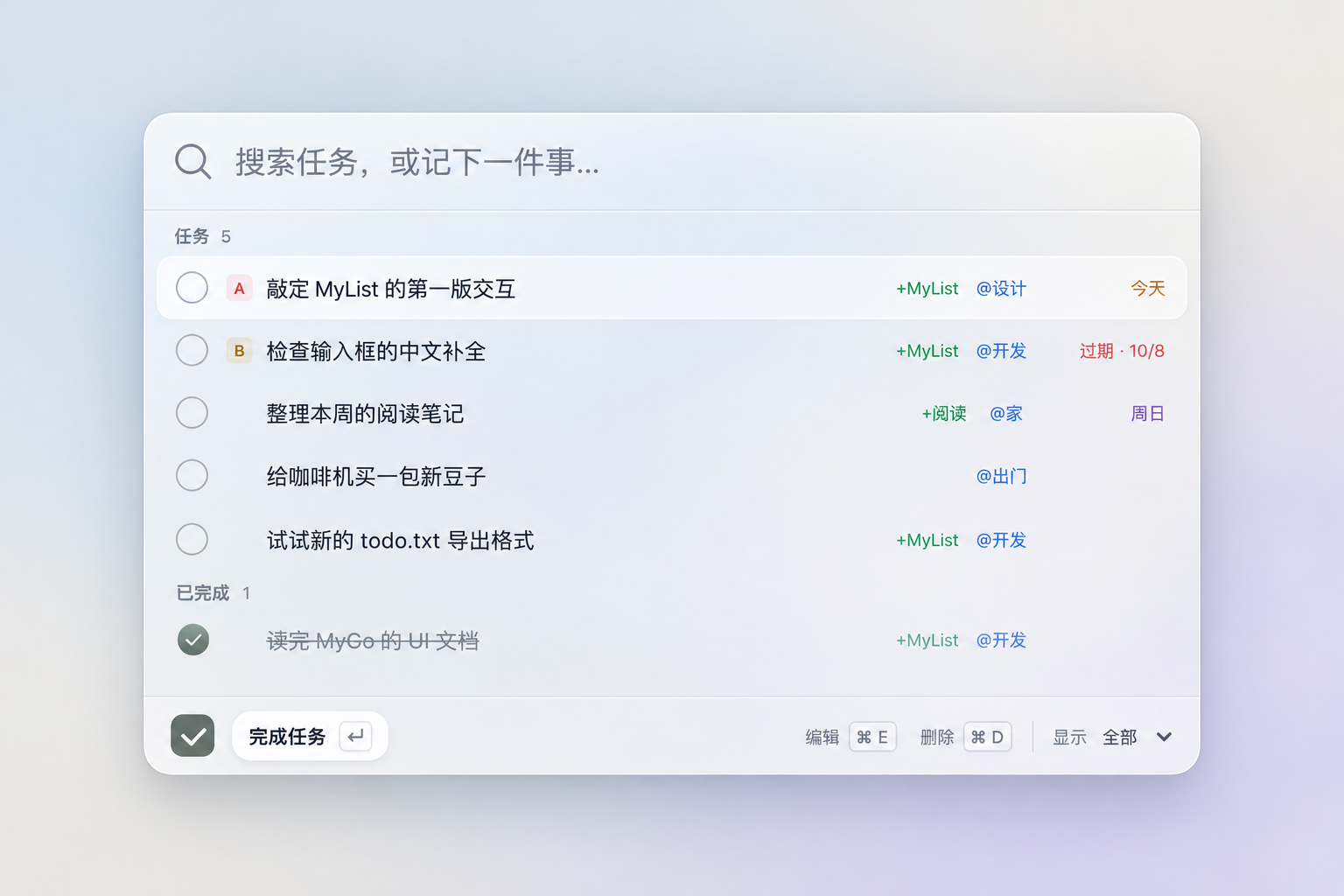The image size is (1344, 896).
Task: Click +MyList tag on 敲定 MyList task
Action: pos(927,289)
